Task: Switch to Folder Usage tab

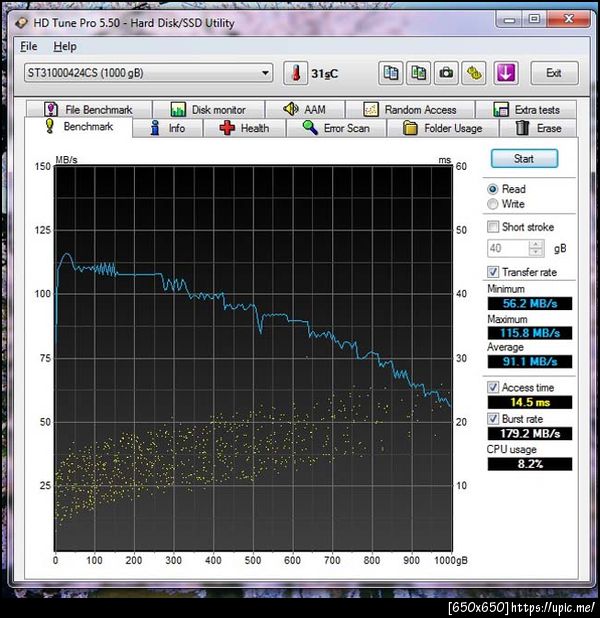Action: [443, 128]
